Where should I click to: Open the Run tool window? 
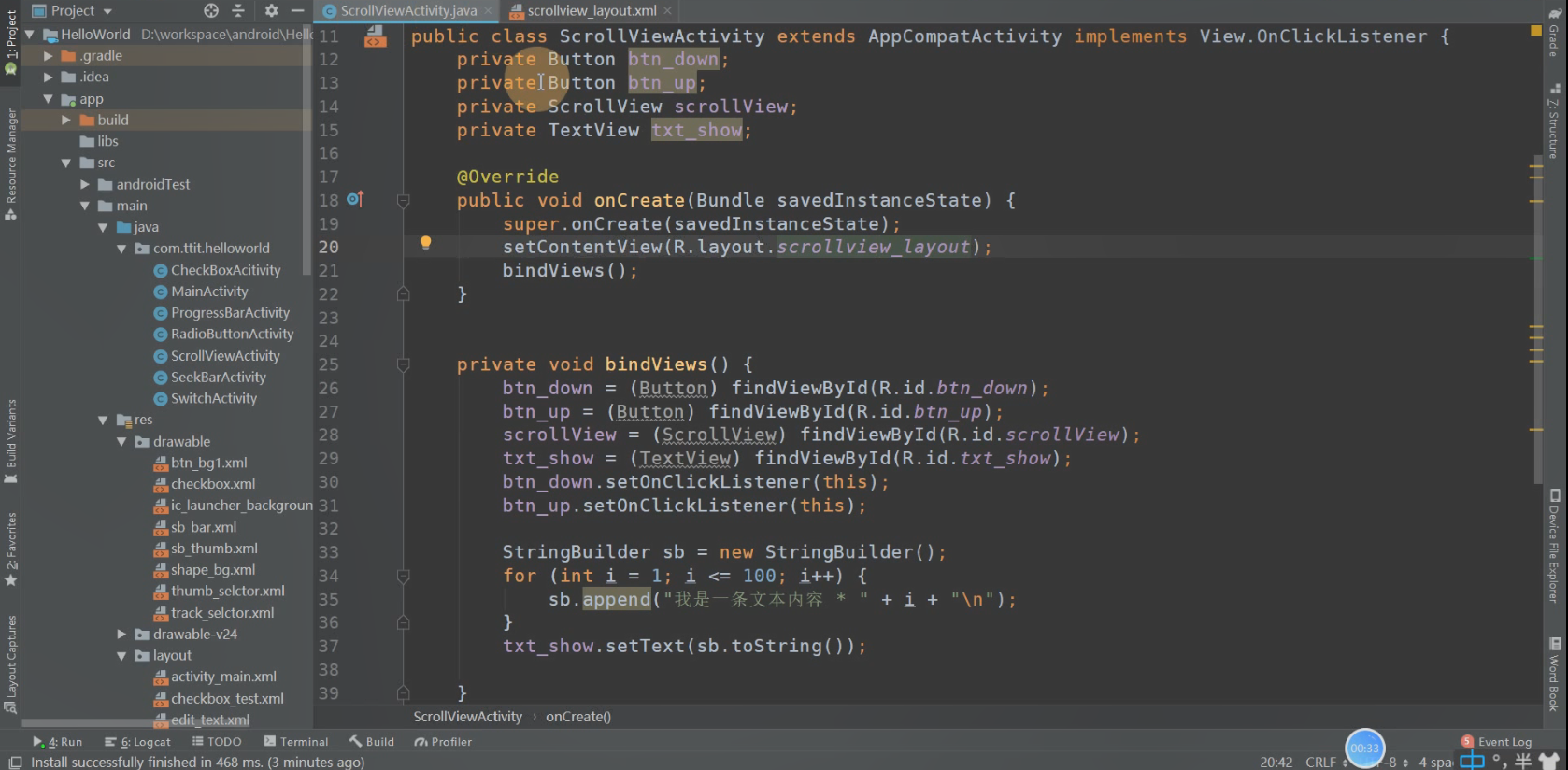58,742
